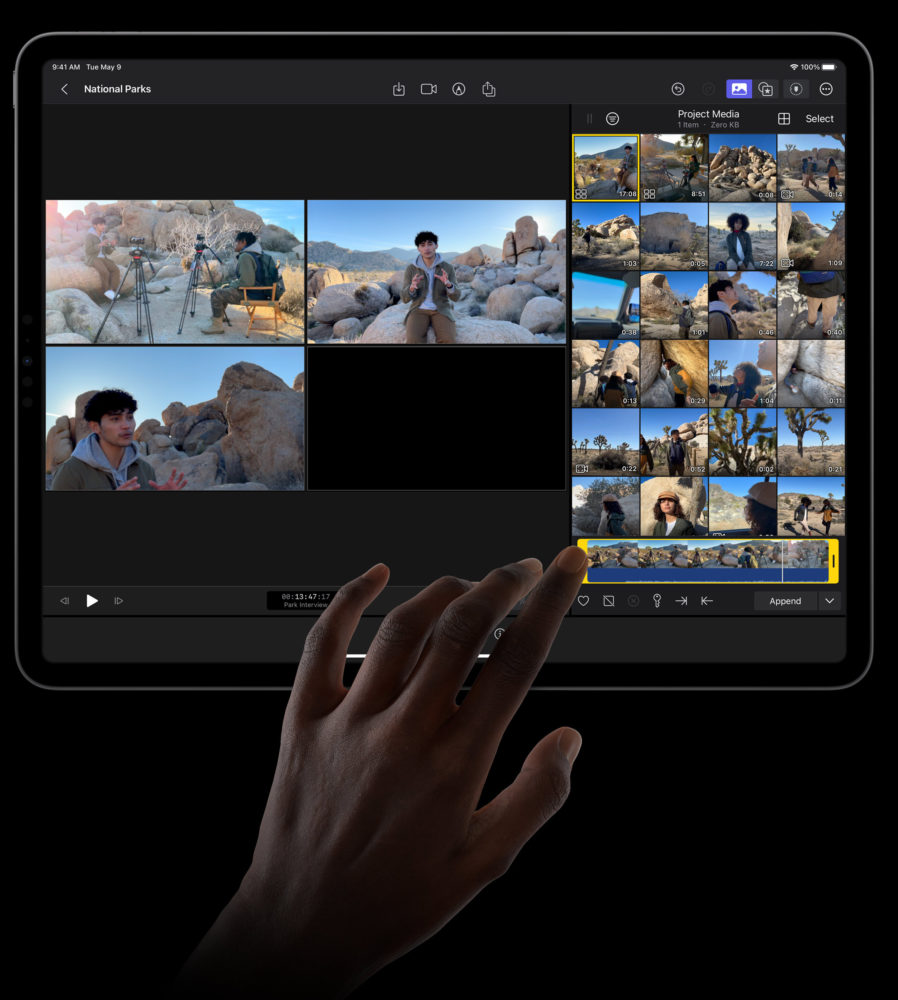Select the 1:01 clip thumbnail
The width and height of the screenshot is (898, 1000).
tap(674, 305)
